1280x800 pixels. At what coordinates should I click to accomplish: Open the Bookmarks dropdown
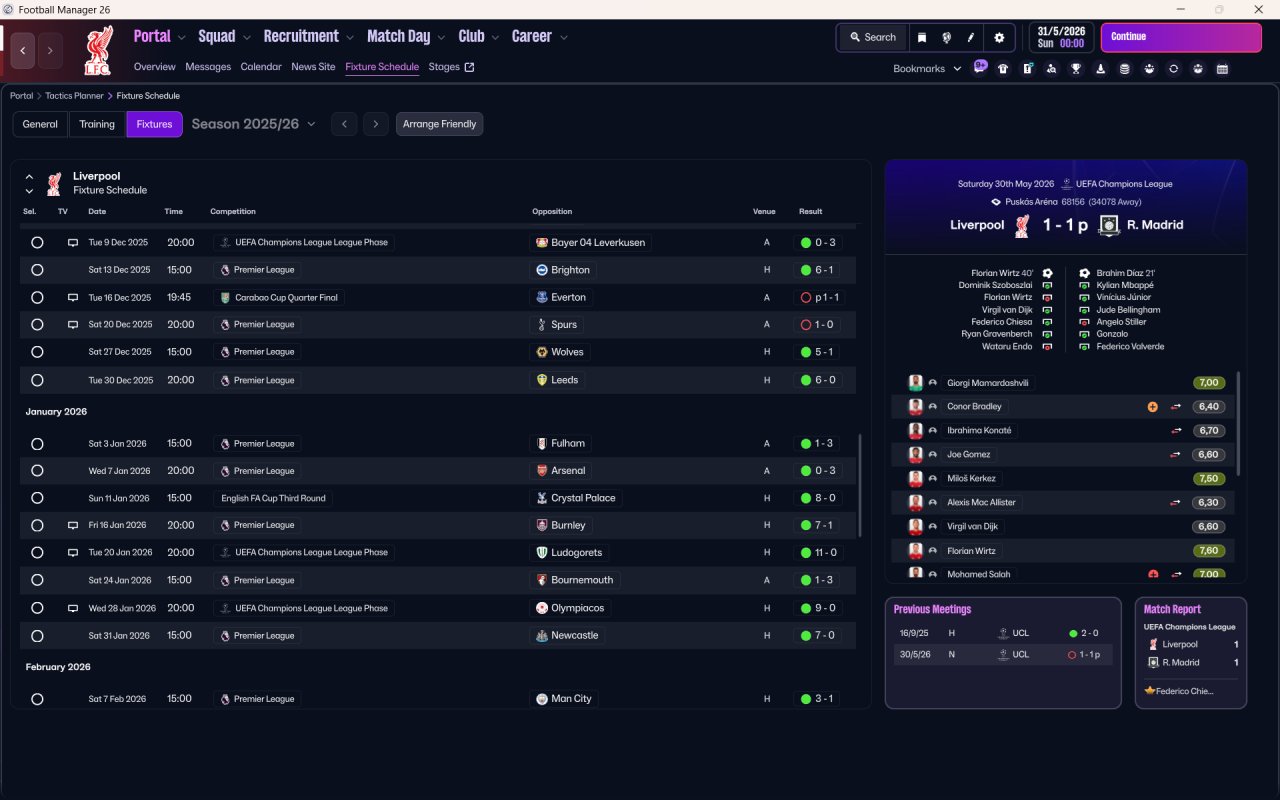pos(927,69)
